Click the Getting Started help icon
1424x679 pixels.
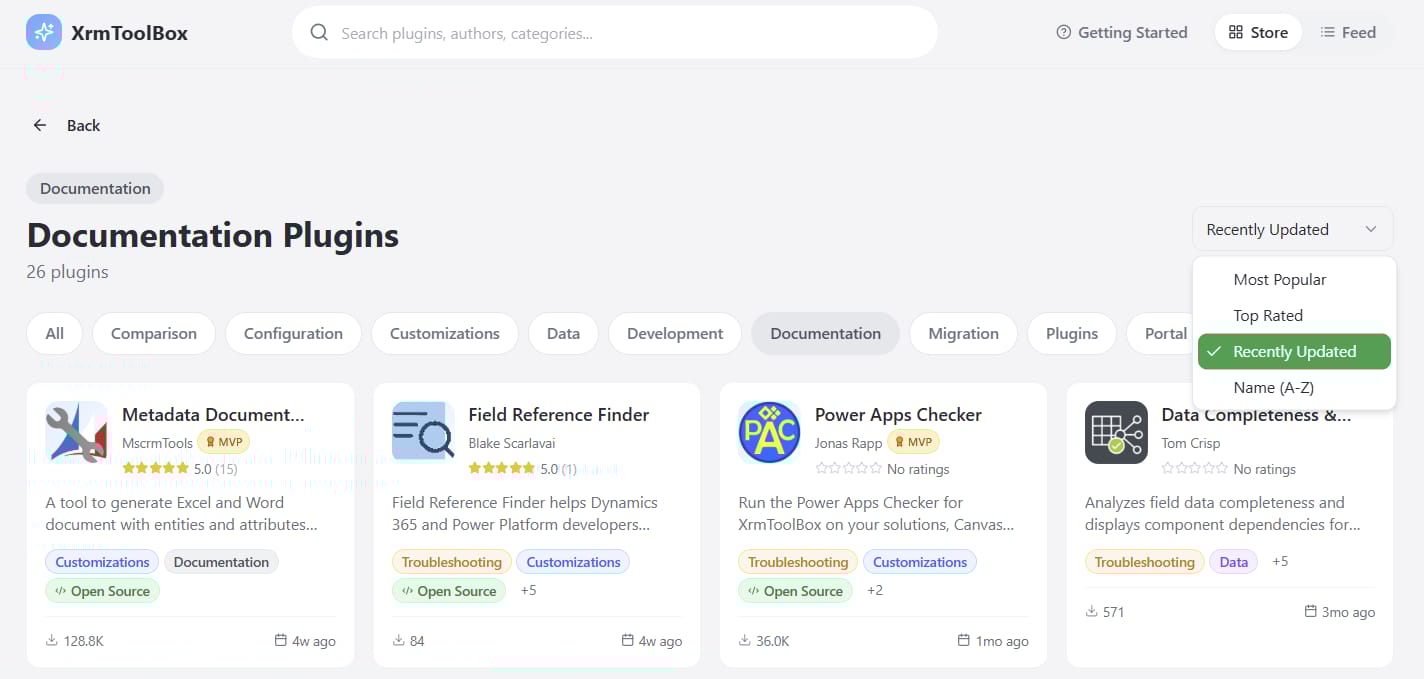click(1063, 32)
